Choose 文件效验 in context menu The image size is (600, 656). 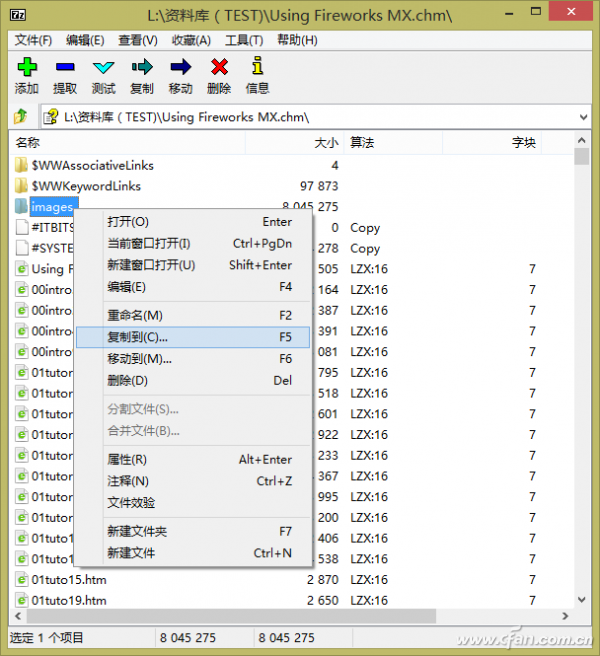click(x=193, y=503)
